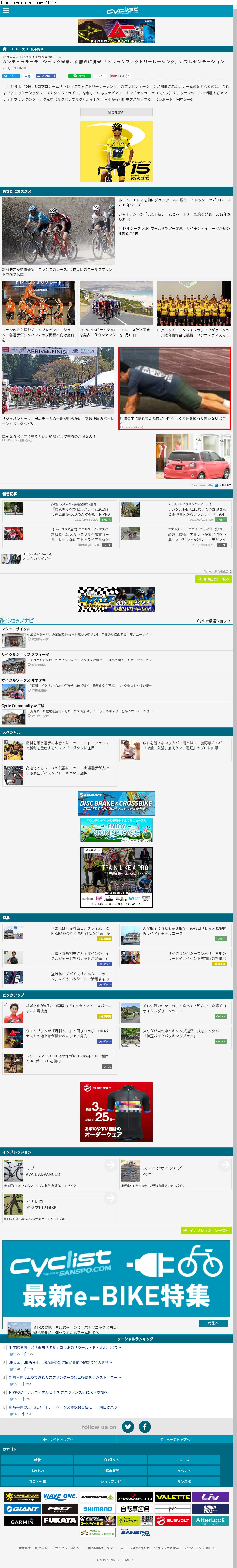Open Garmin Train Like a Pro banner

116,877
